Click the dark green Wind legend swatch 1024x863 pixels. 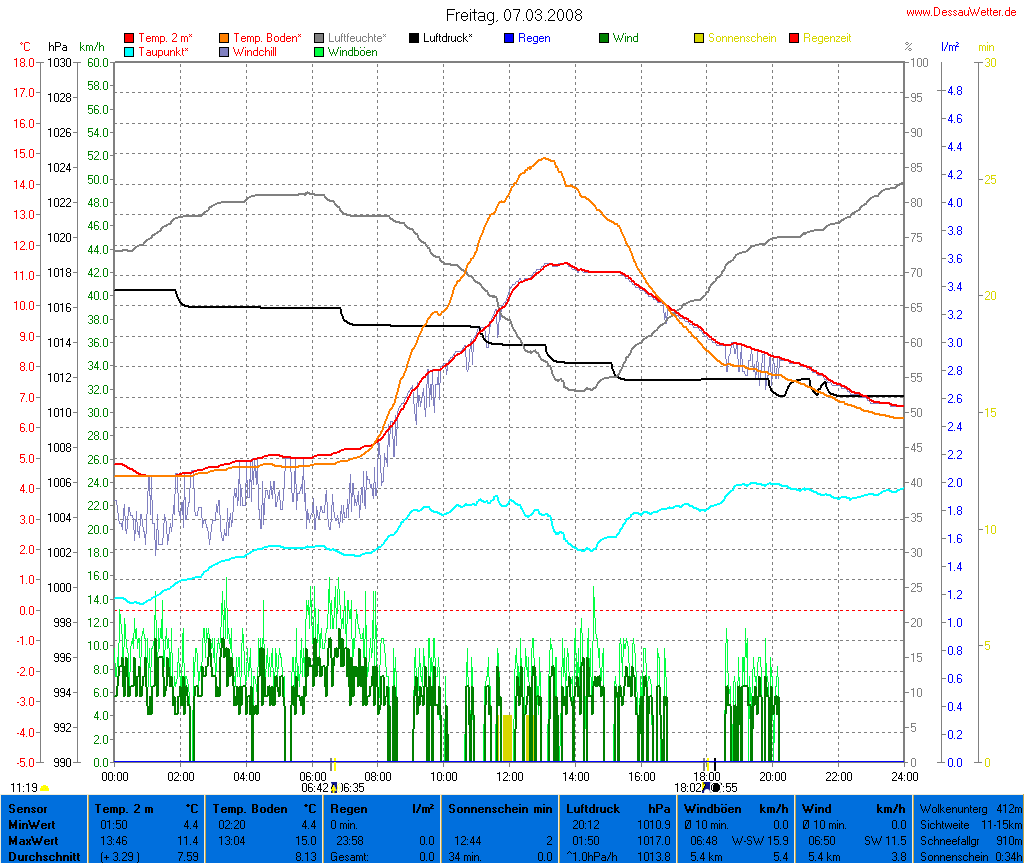604,38
